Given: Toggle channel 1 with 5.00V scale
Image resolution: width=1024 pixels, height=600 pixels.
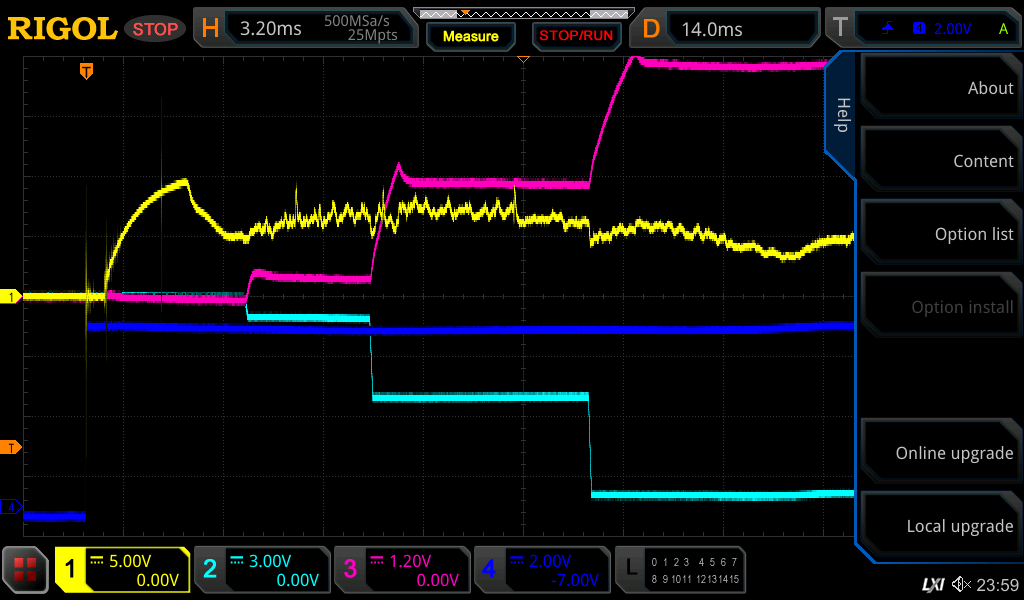Looking at the screenshot, I should point(122,569).
